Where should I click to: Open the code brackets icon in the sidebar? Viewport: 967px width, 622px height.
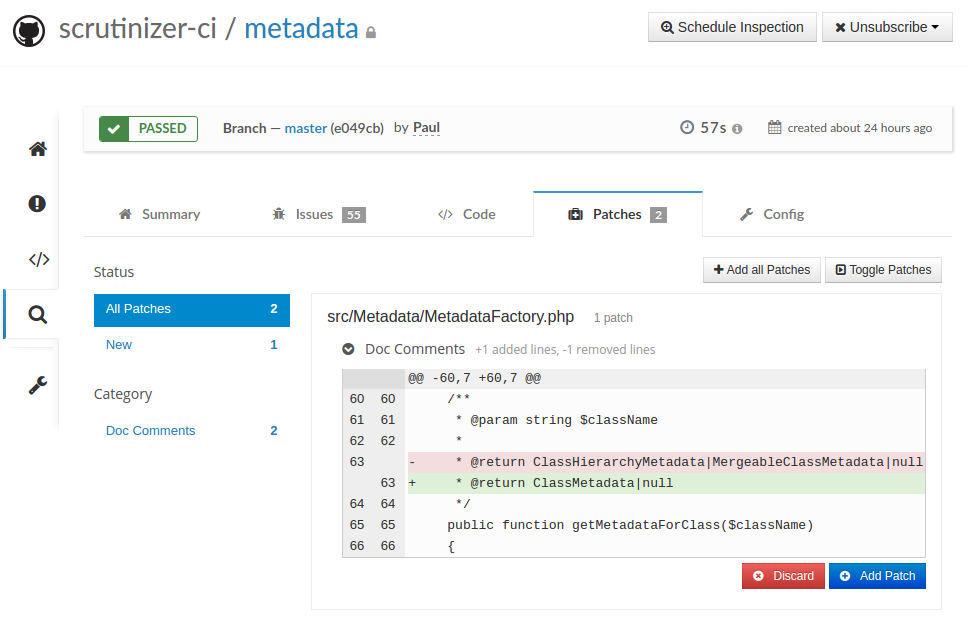39,260
